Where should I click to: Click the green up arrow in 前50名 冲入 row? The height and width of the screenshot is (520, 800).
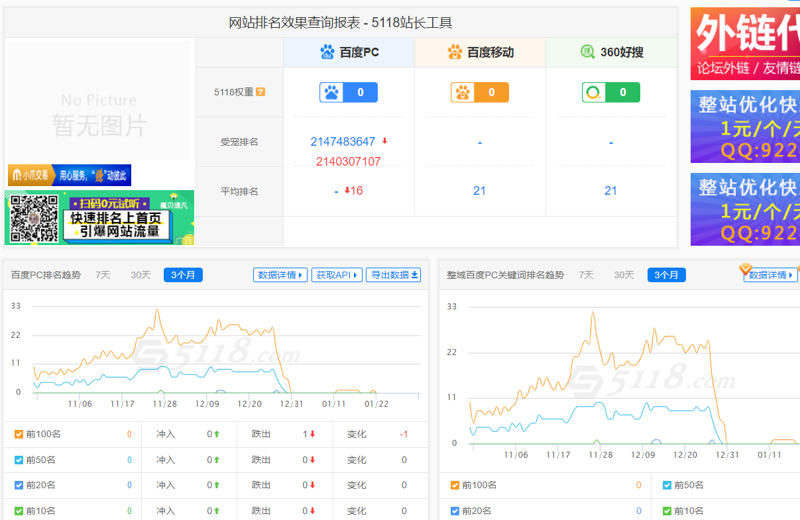coord(217,460)
